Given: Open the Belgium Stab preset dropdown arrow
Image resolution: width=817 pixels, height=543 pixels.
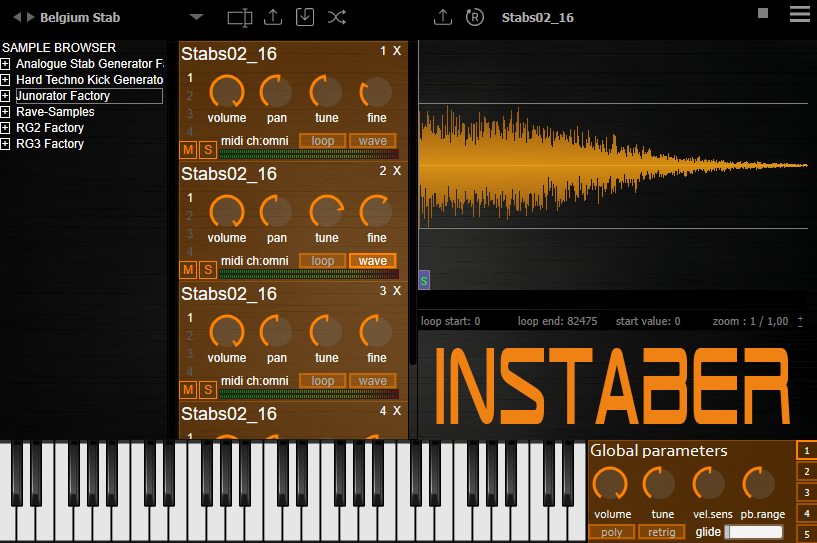Looking at the screenshot, I should (196, 17).
